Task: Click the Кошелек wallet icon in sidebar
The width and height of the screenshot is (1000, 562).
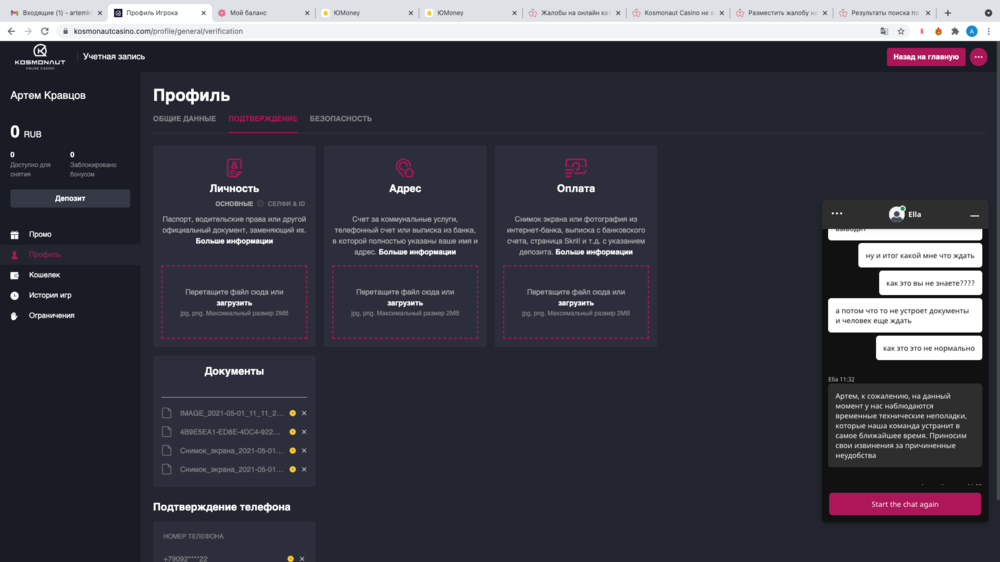Action: pyautogui.click(x=14, y=275)
